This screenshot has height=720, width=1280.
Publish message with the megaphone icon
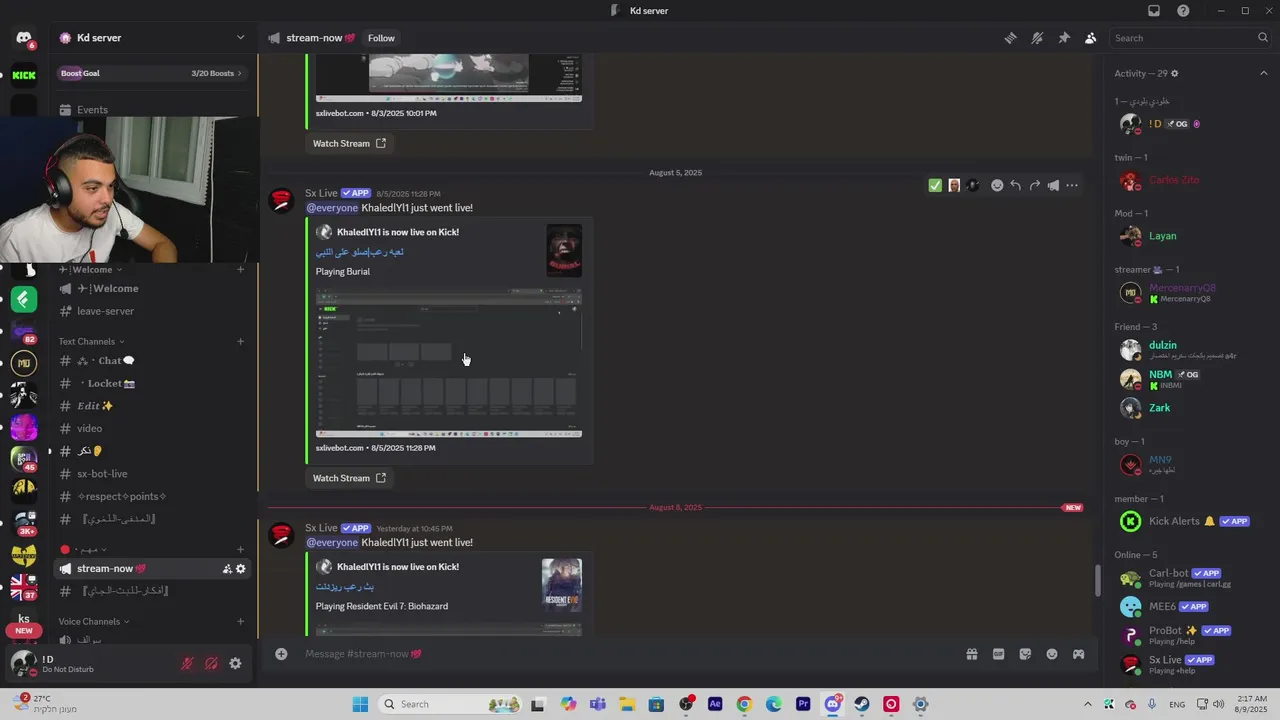point(1053,185)
